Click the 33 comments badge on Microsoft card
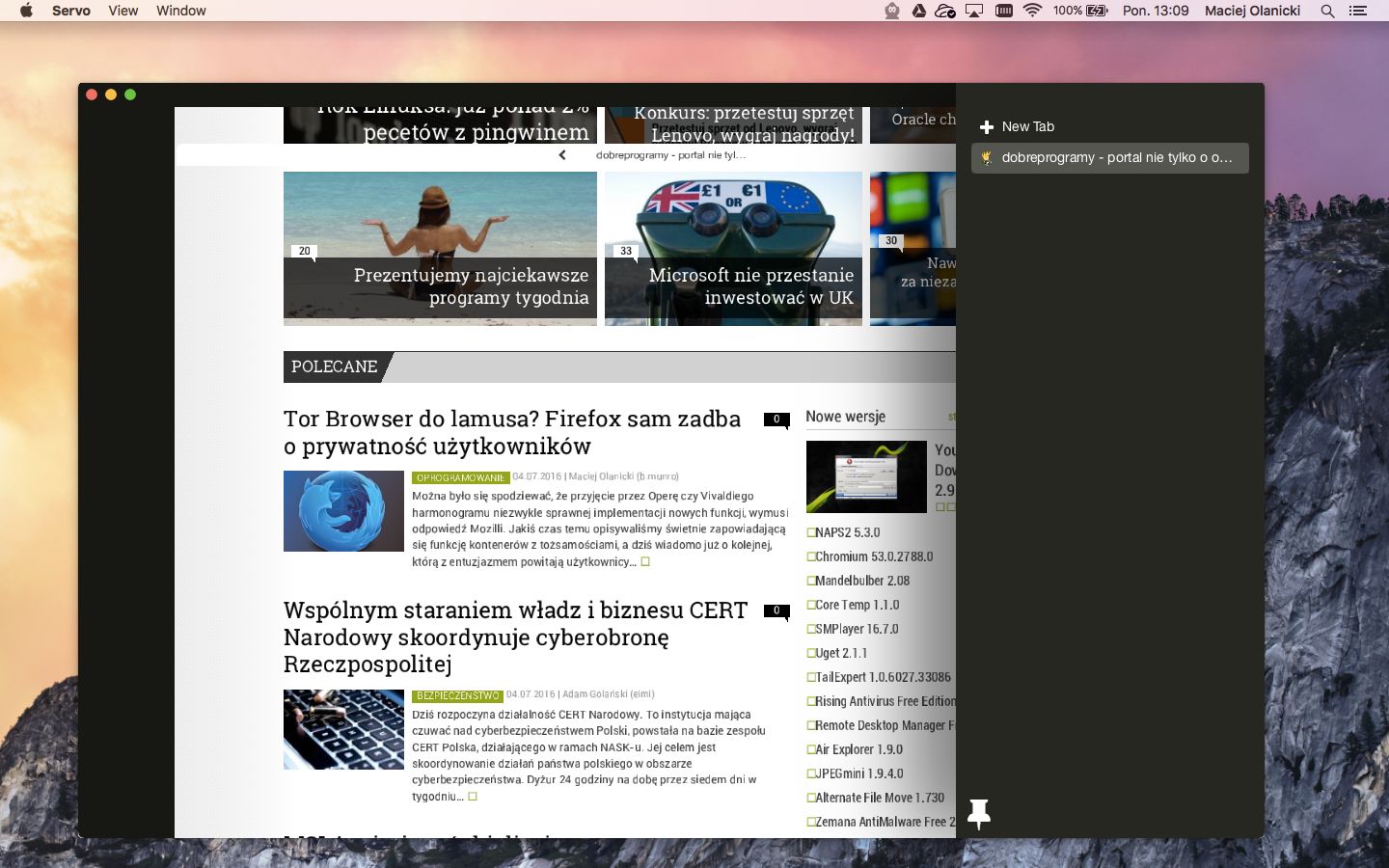 click(626, 252)
